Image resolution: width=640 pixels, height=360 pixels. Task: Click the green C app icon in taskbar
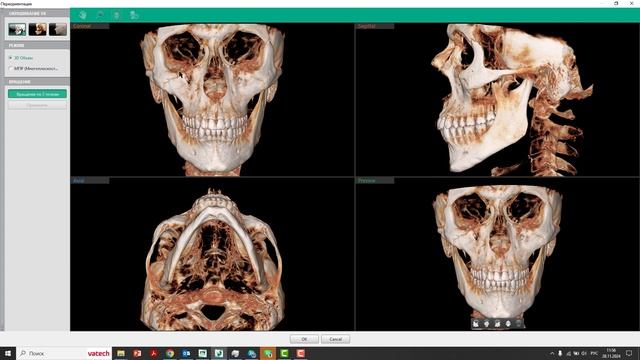coord(284,353)
